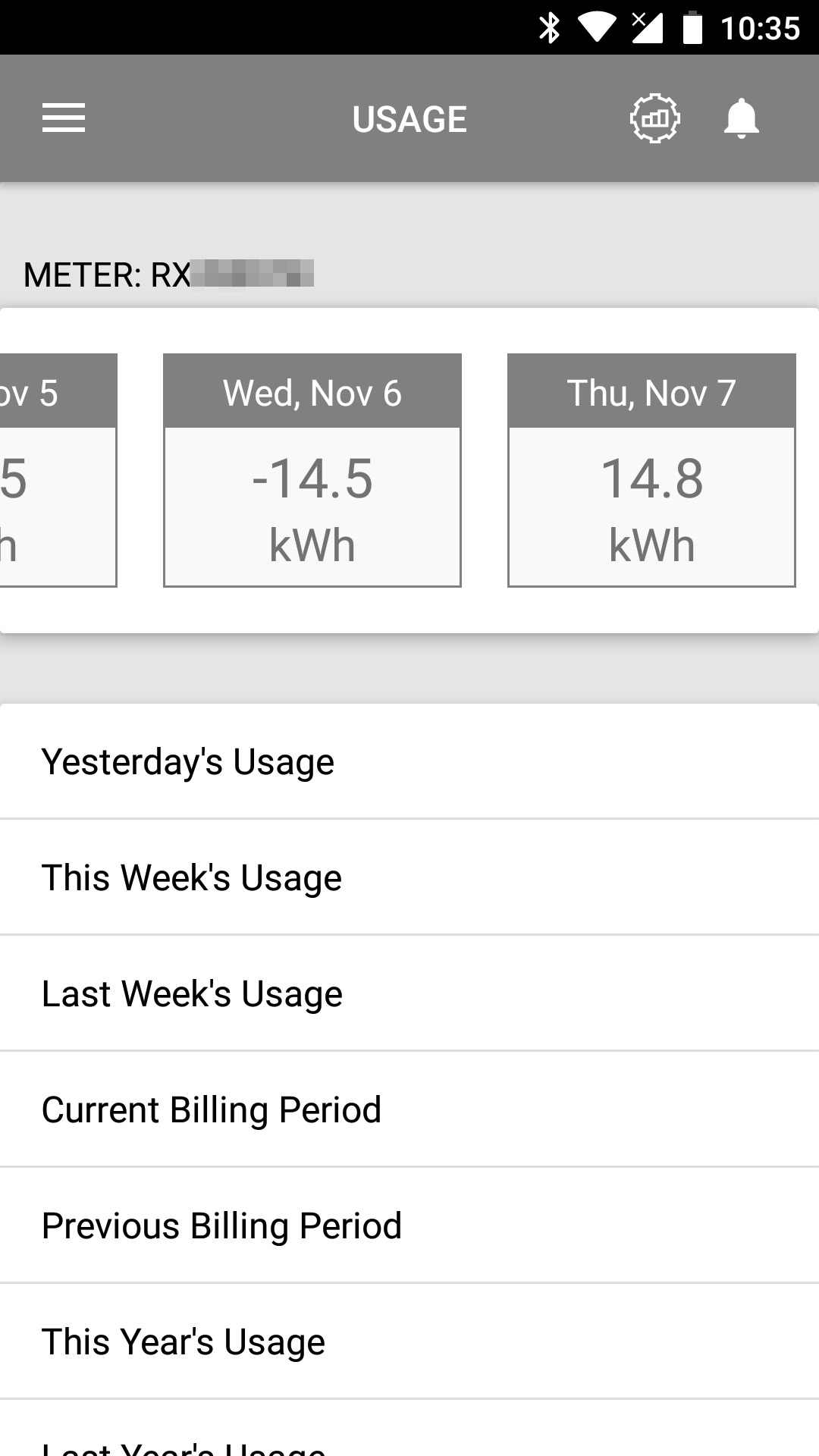Tap the usage settings gear icon

654,118
